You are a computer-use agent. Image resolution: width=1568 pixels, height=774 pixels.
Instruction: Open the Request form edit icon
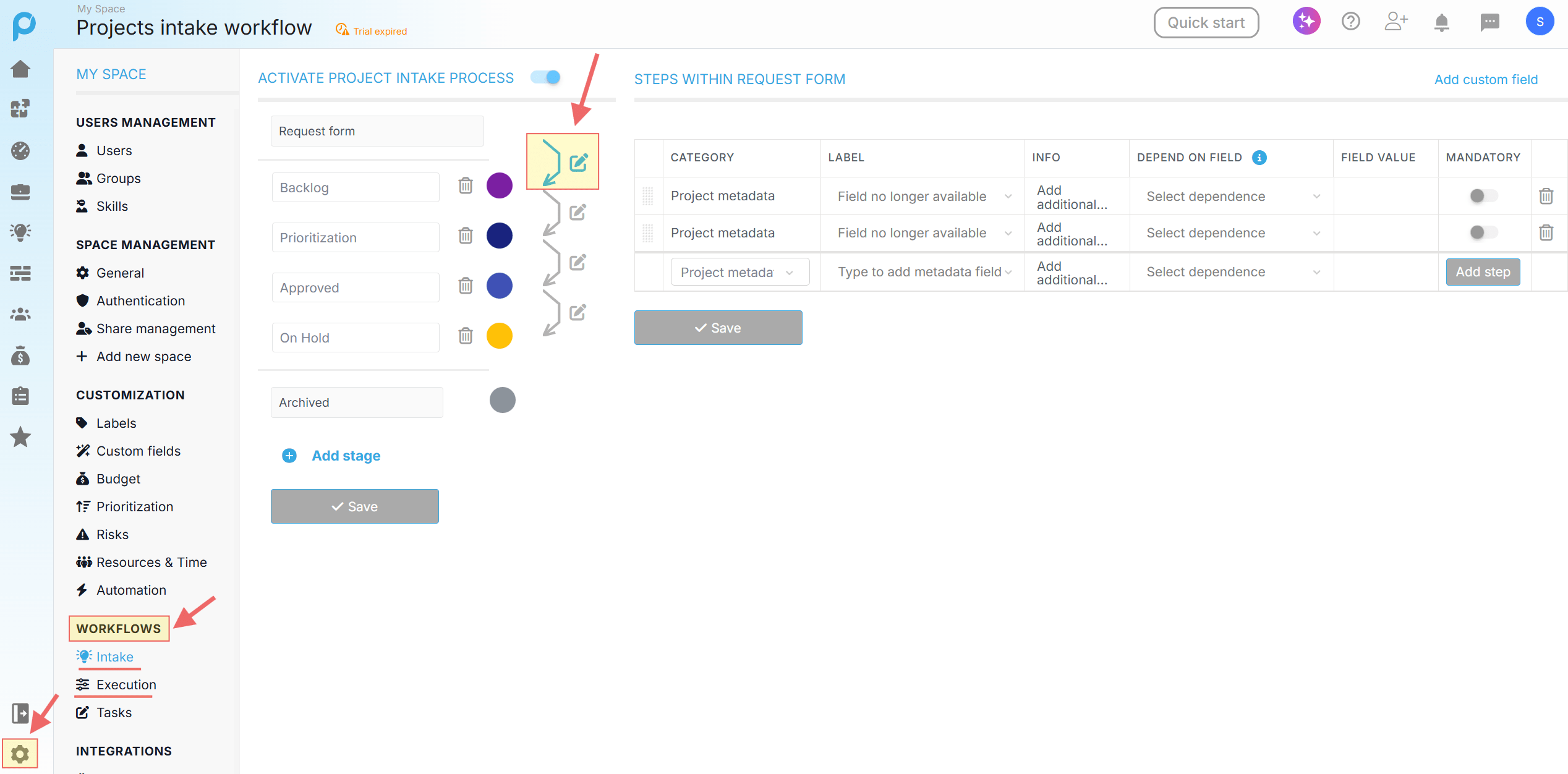(x=578, y=163)
